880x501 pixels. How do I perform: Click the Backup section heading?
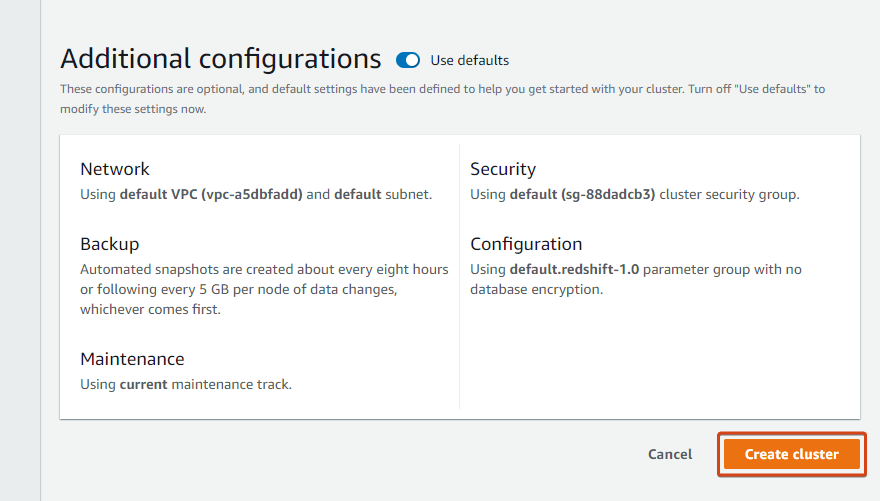(109, 244)
